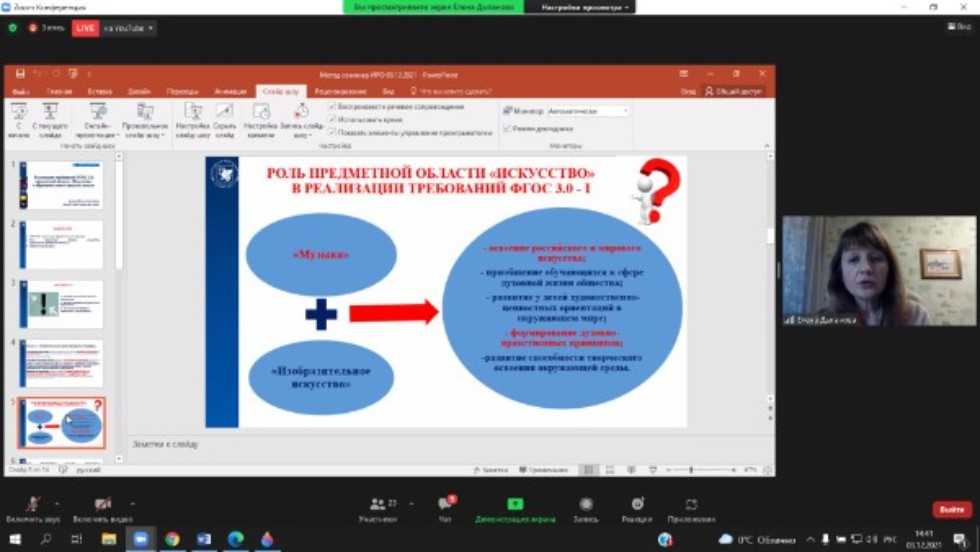Click the green Share Screen icon

click(x=515, y=505)
